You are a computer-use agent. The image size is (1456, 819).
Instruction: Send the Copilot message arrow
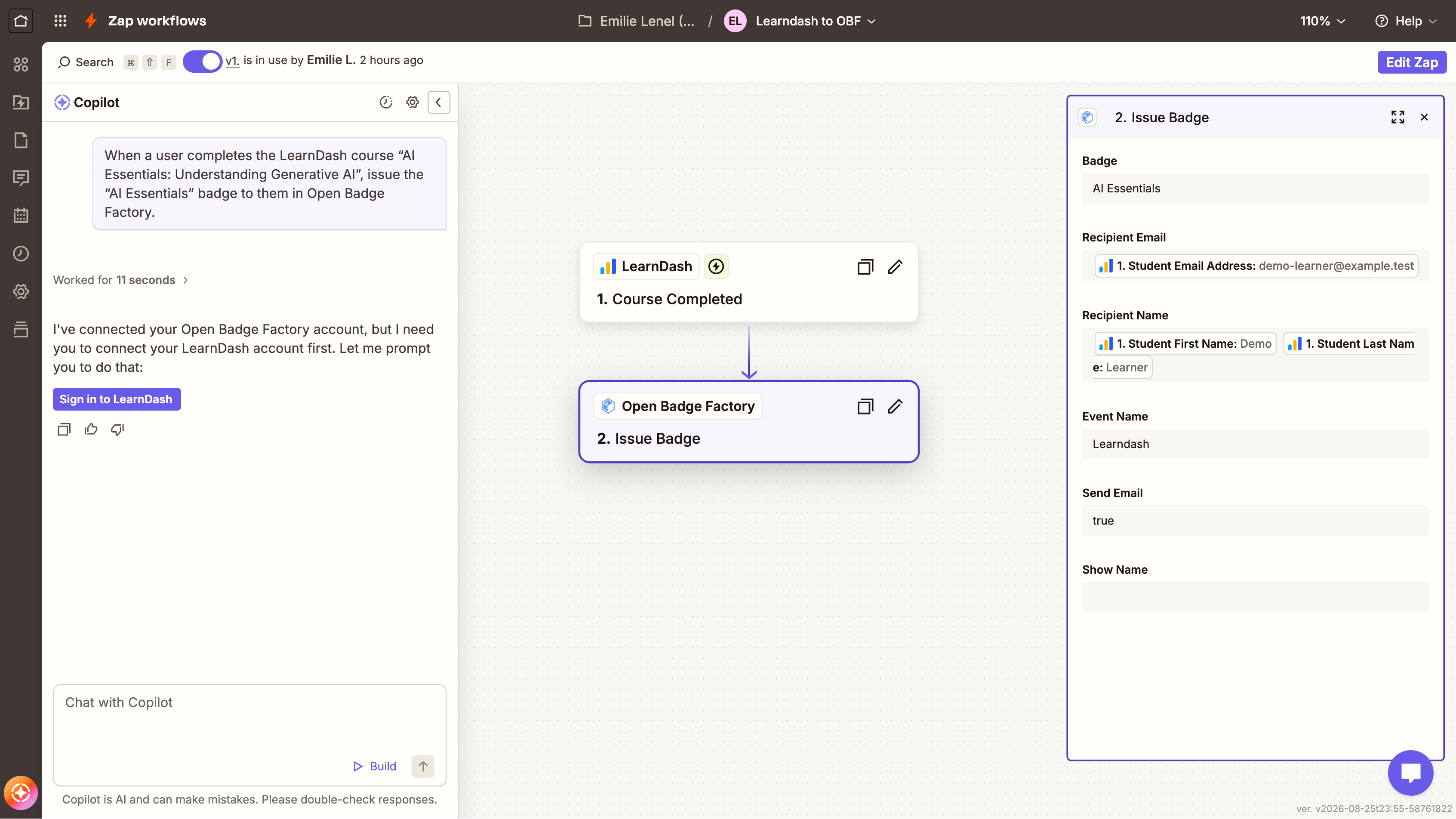click(x=423, y=766)
